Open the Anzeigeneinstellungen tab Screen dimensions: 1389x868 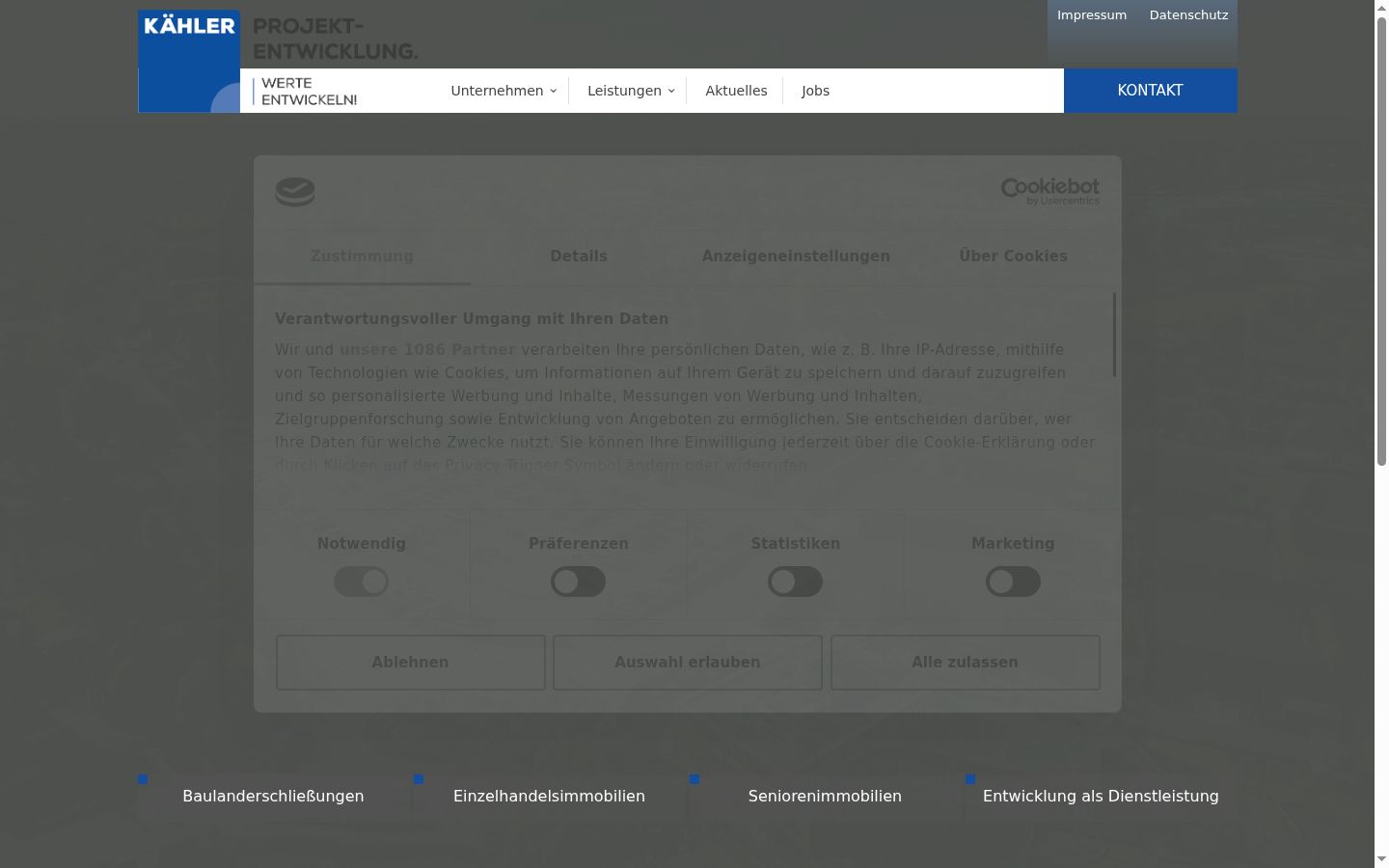tap(796, 257)
